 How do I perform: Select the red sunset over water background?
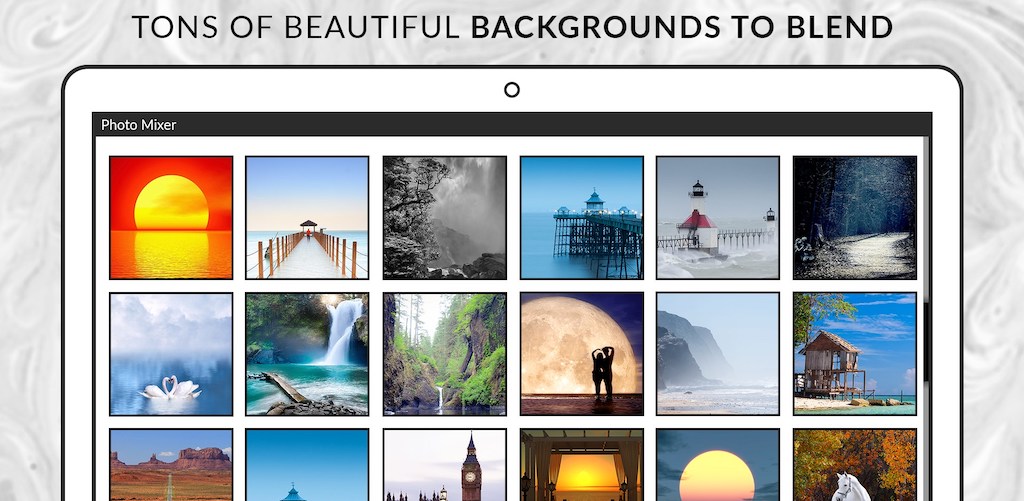(171, 218)
